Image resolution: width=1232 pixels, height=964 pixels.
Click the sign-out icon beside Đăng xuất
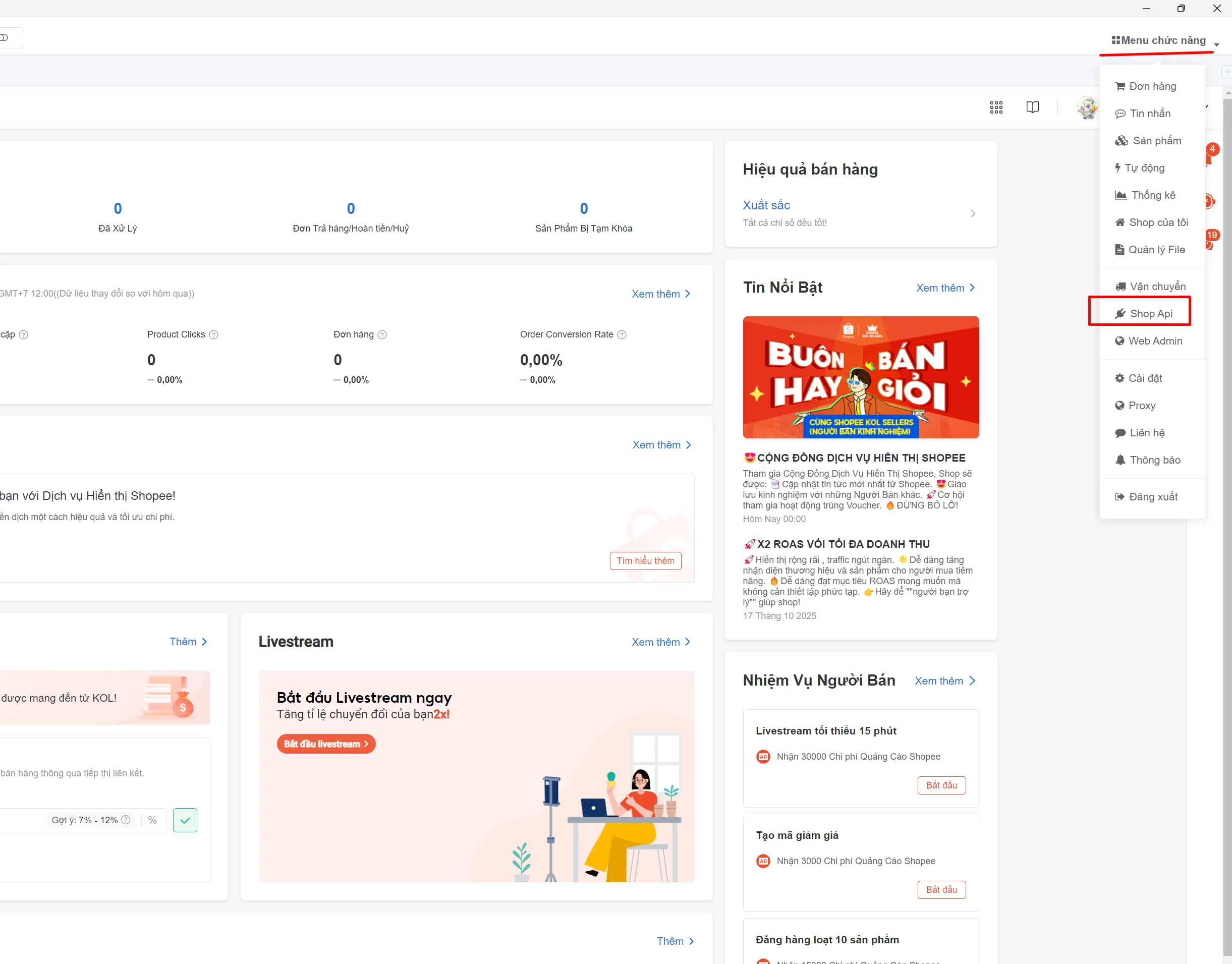point(1119,497)
